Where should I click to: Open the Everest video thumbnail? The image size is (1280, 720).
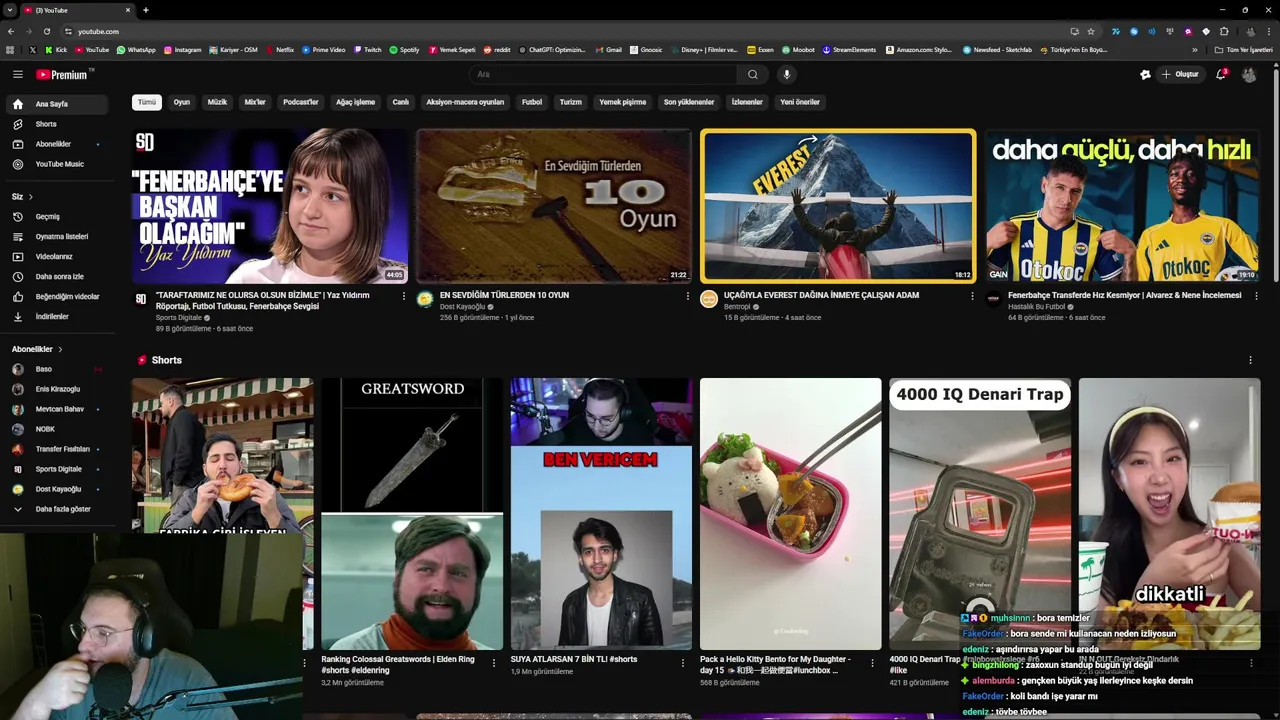click(x=838, y=206)
